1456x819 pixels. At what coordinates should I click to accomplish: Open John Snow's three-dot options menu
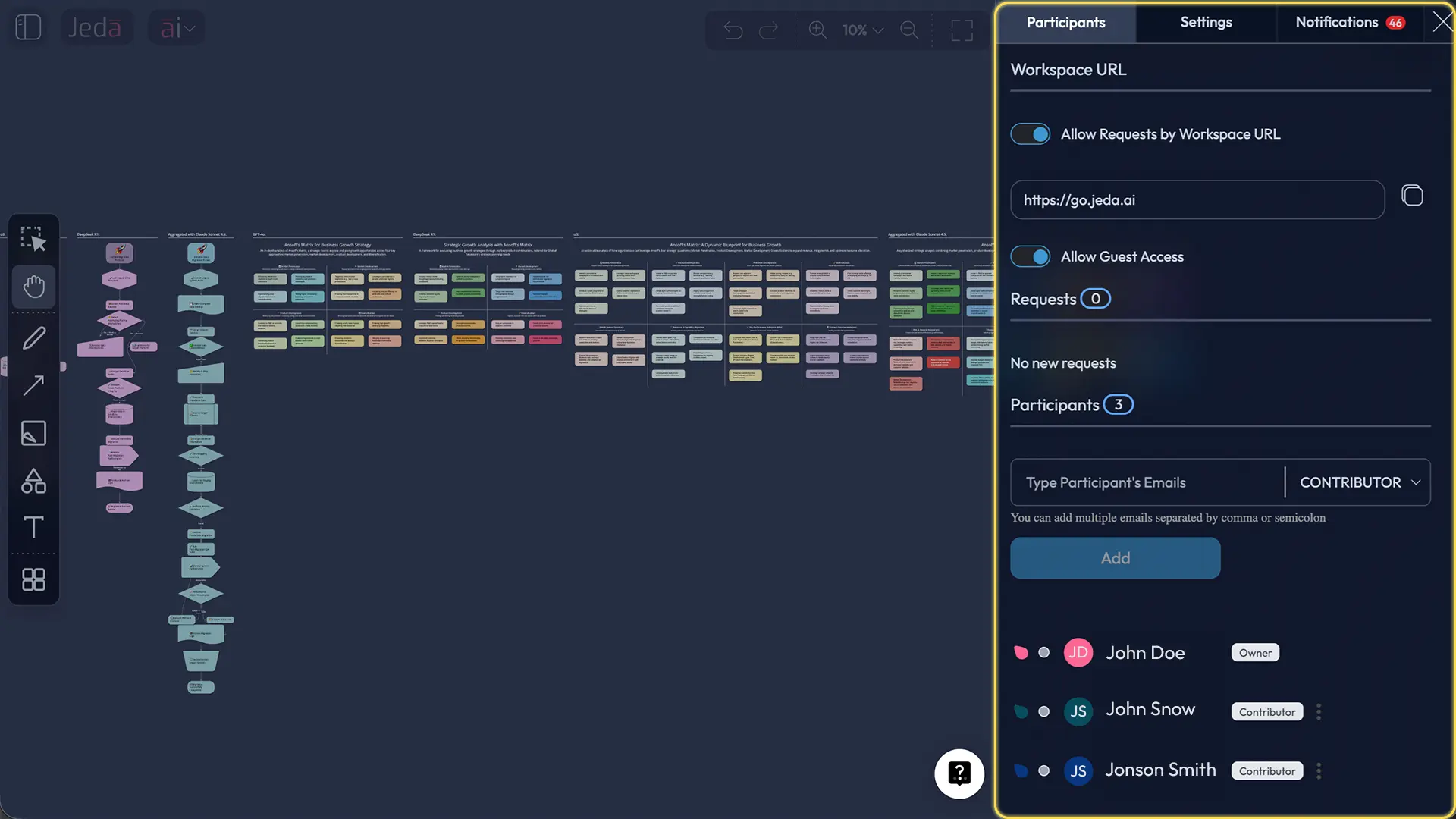coord(1319,711)
